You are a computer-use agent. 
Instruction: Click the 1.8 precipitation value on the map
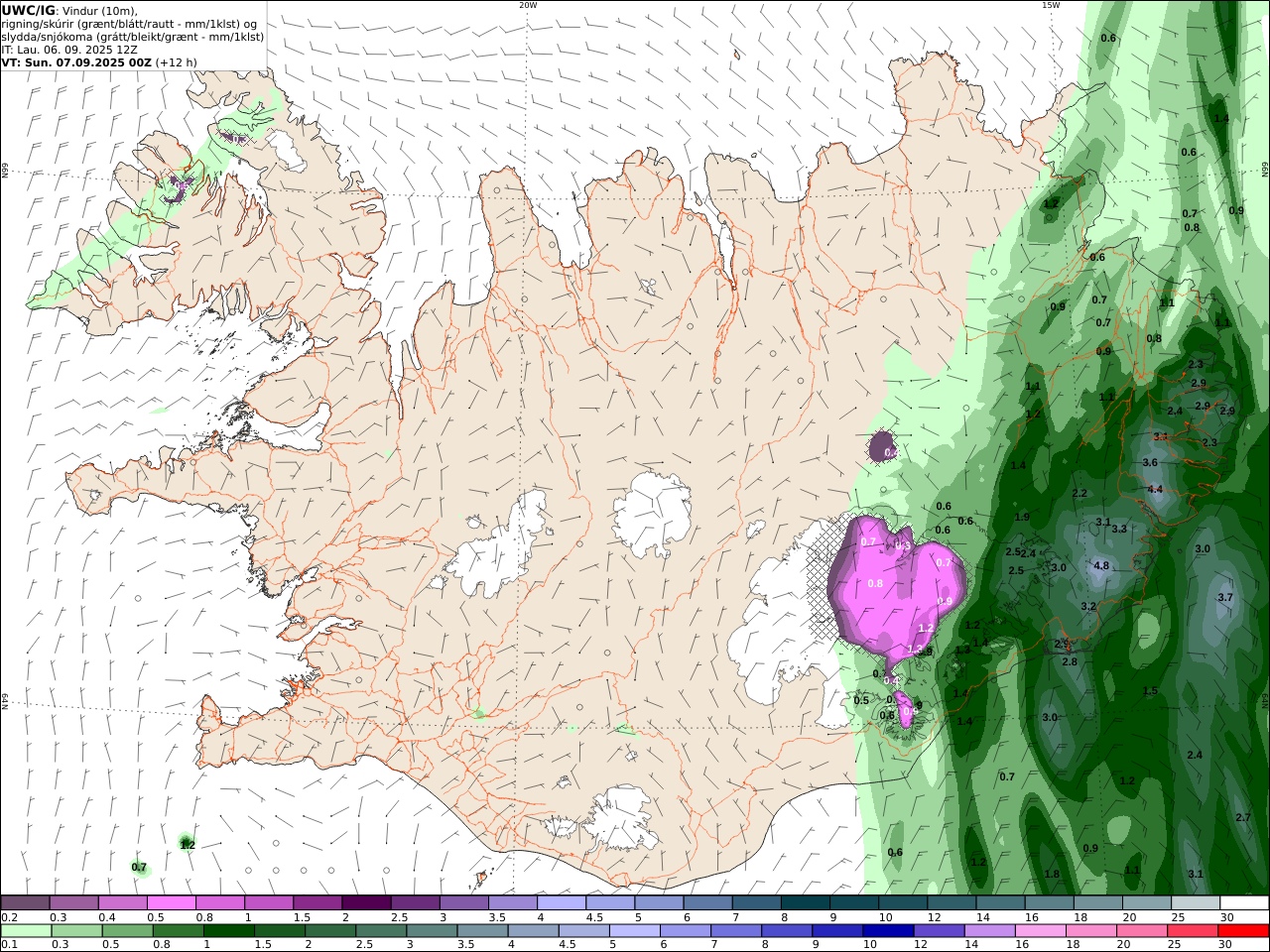[1052, 875]
